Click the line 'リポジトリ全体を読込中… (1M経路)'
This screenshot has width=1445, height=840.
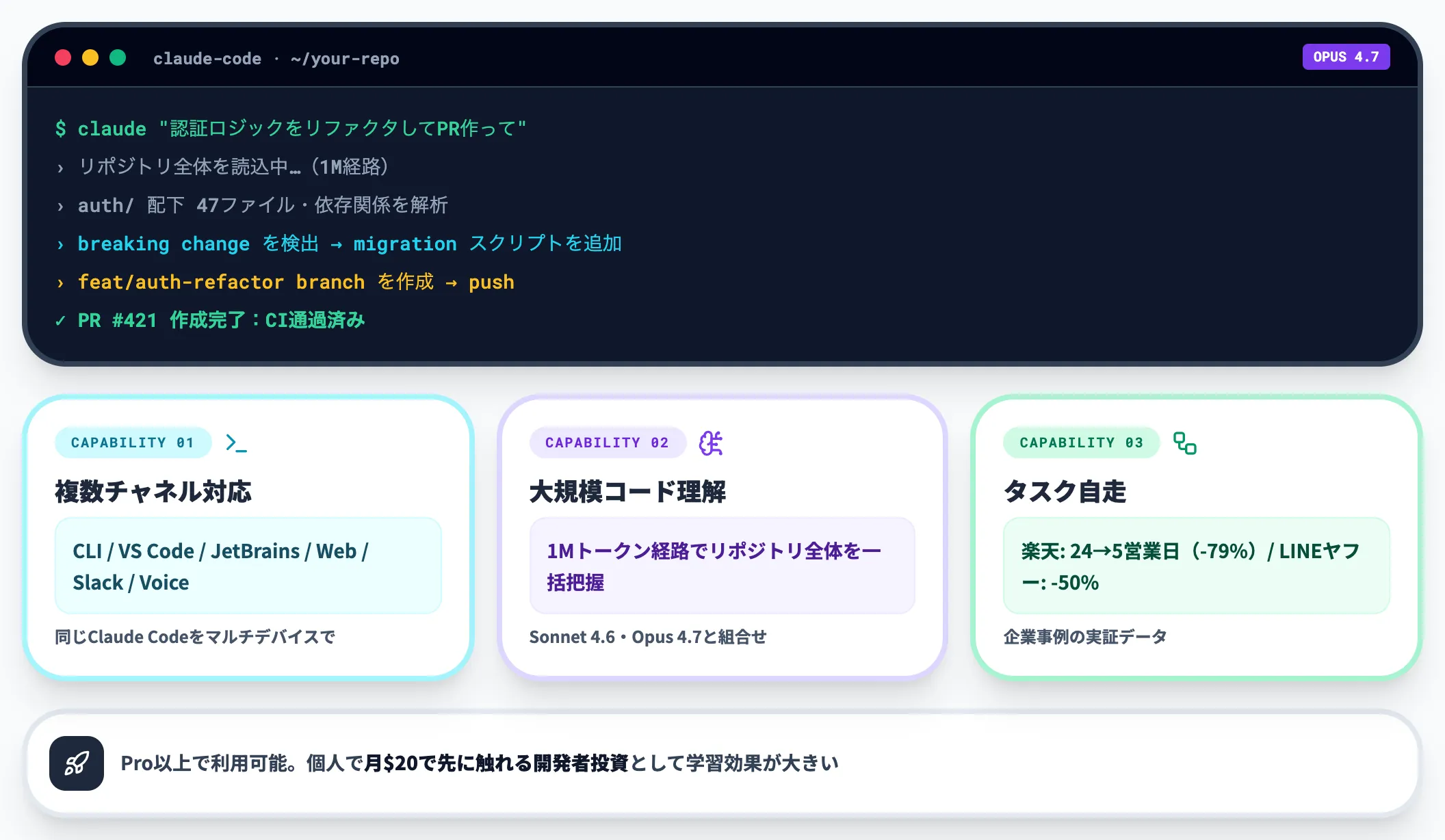223,167
